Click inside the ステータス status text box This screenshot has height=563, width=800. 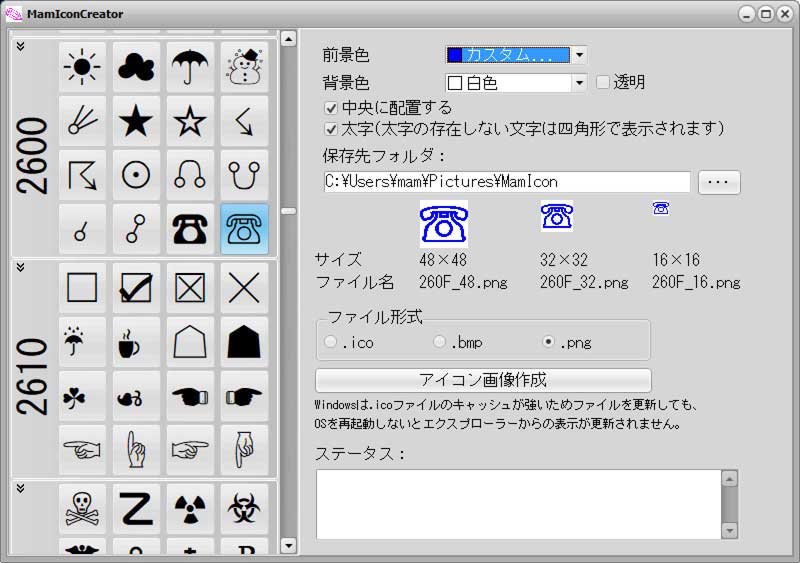[518, 504]
